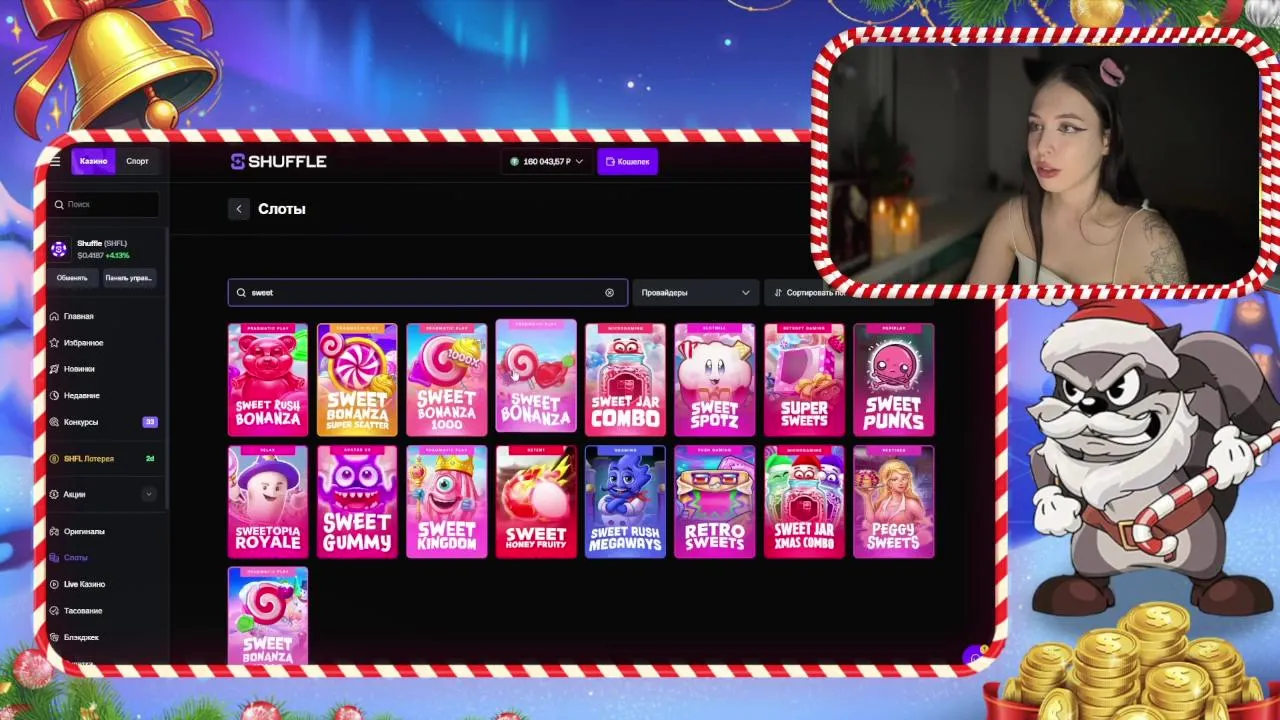Open Блэкджек cards icon in sidebar
This screenshot has width=1280, height=720.
click(54, 637)
